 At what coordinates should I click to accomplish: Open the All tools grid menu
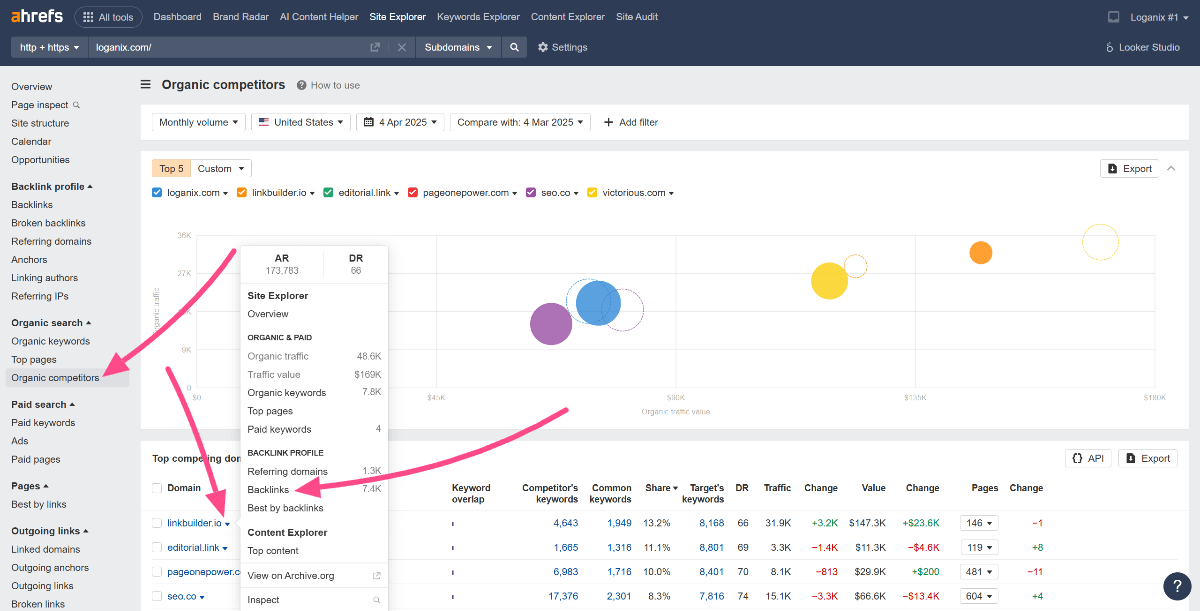[108, 17]
